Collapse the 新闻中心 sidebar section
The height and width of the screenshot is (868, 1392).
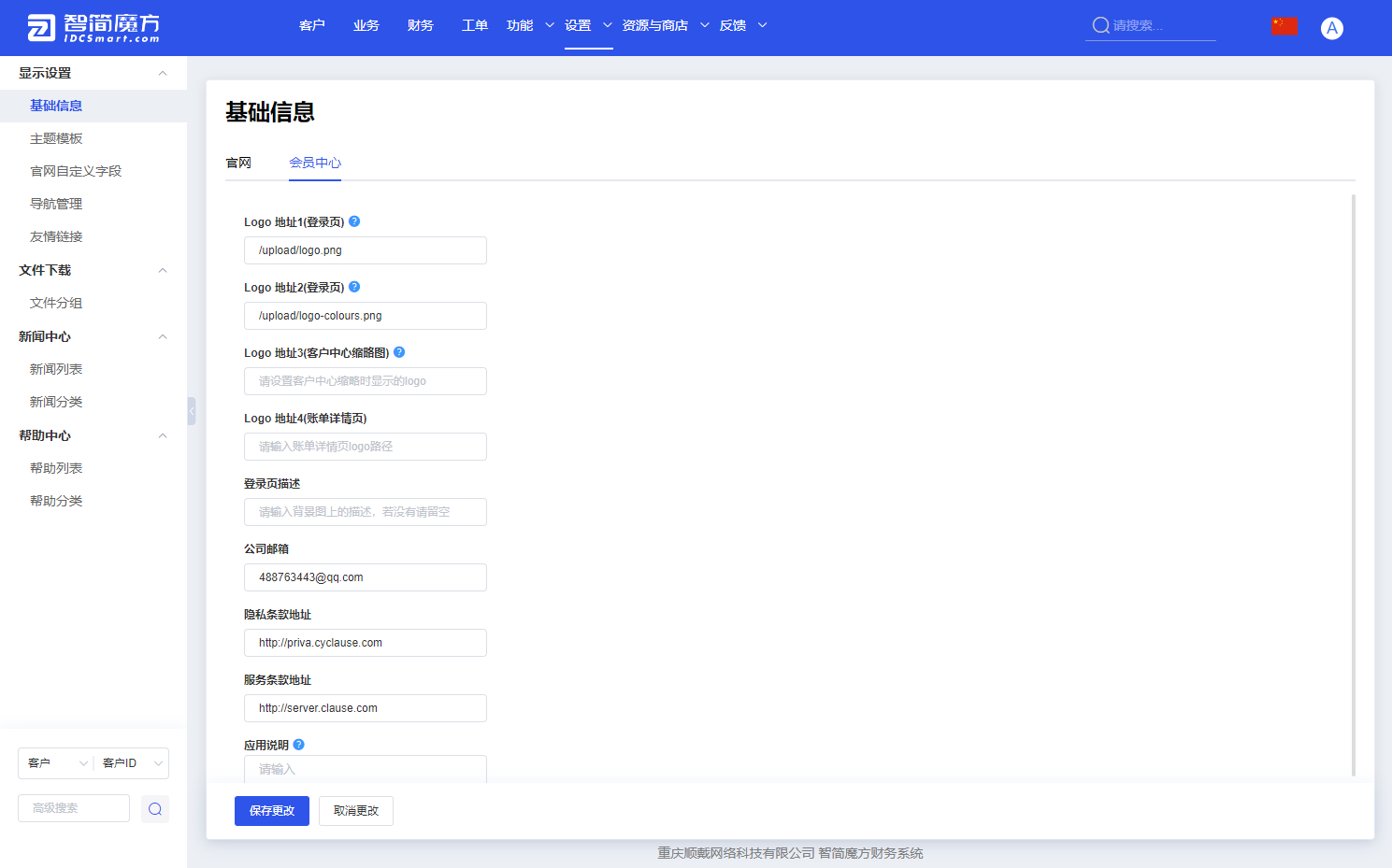click(162, 335)
